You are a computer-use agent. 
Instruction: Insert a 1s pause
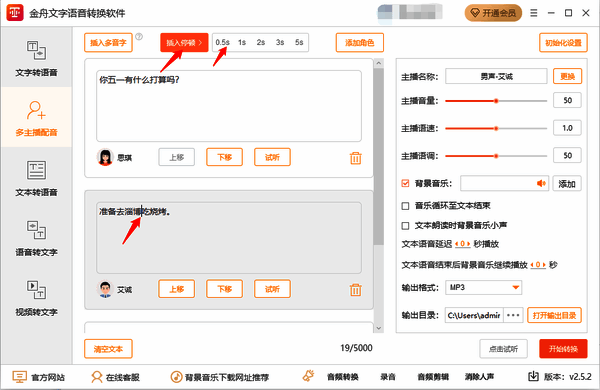point(242,42)
